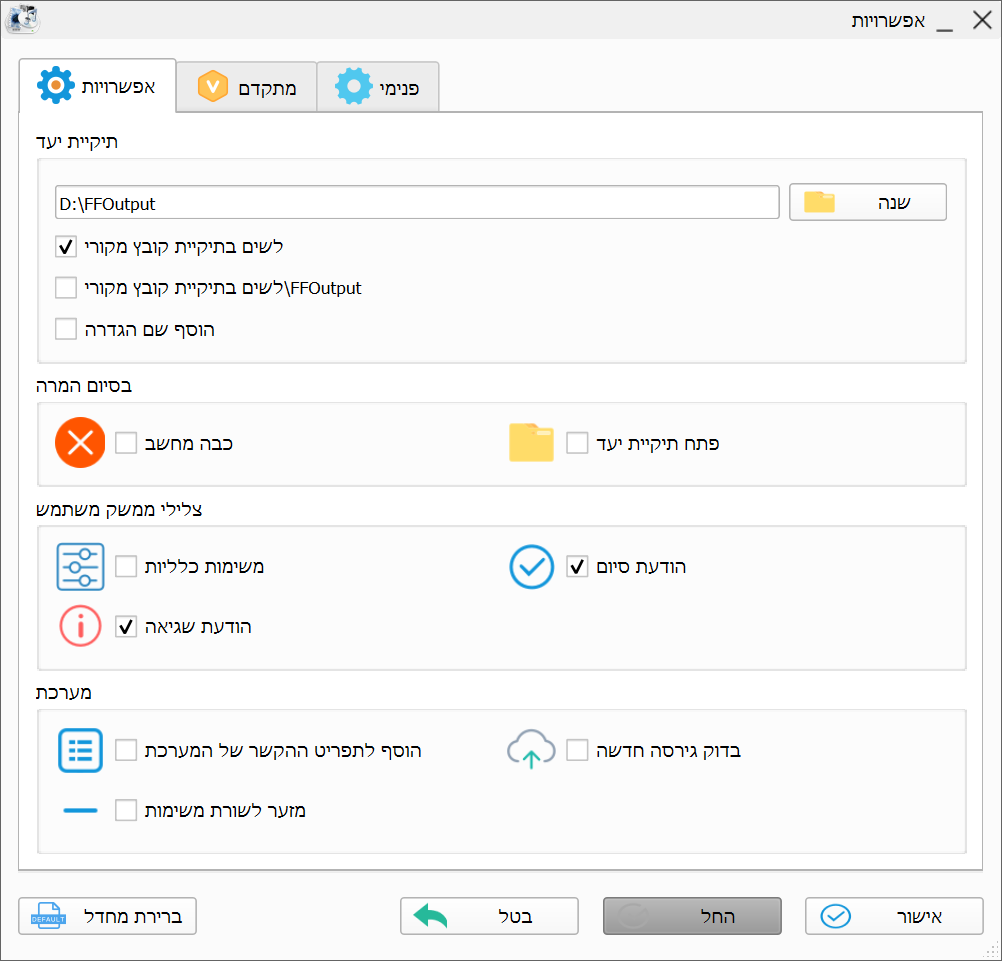Screen dimensions: 1002x961
Task: Click the yellow folder icon beside פתח תיקיית יעד
Action: 531,442
